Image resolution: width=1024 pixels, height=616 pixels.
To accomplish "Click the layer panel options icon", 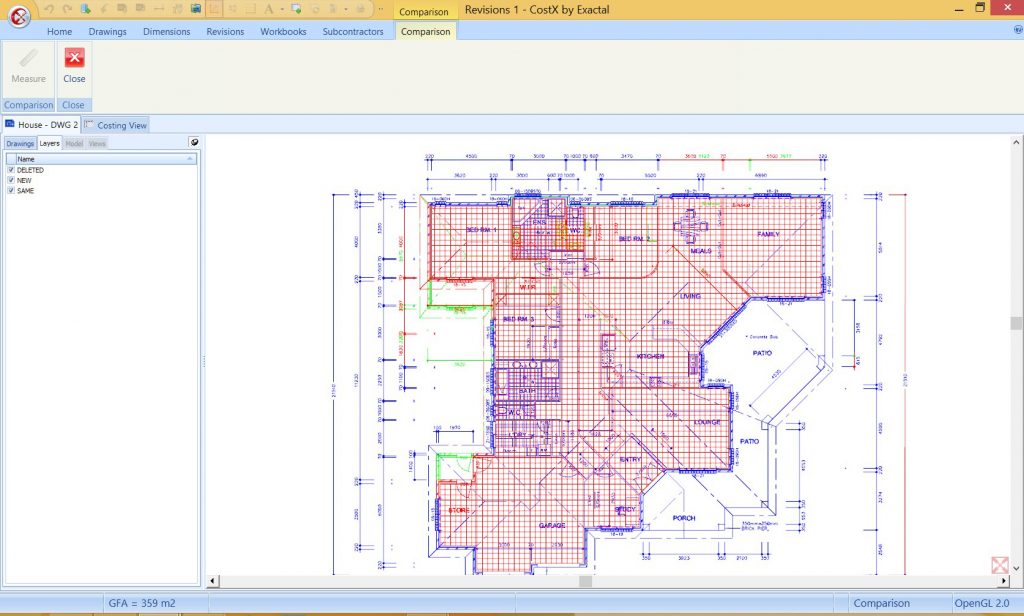I will click(194, 142).
